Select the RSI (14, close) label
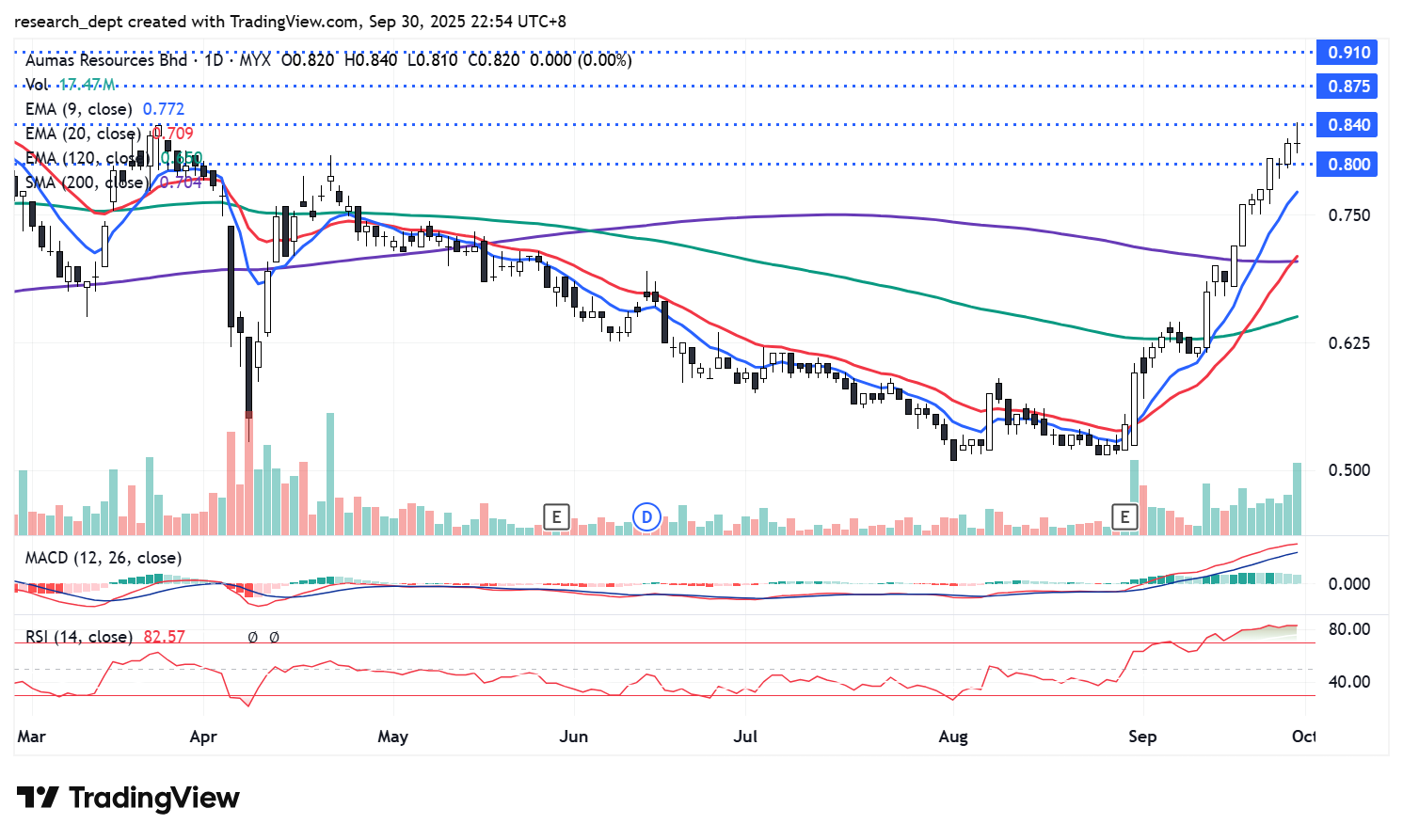The image size is (1403, 840). pos(79,637)
